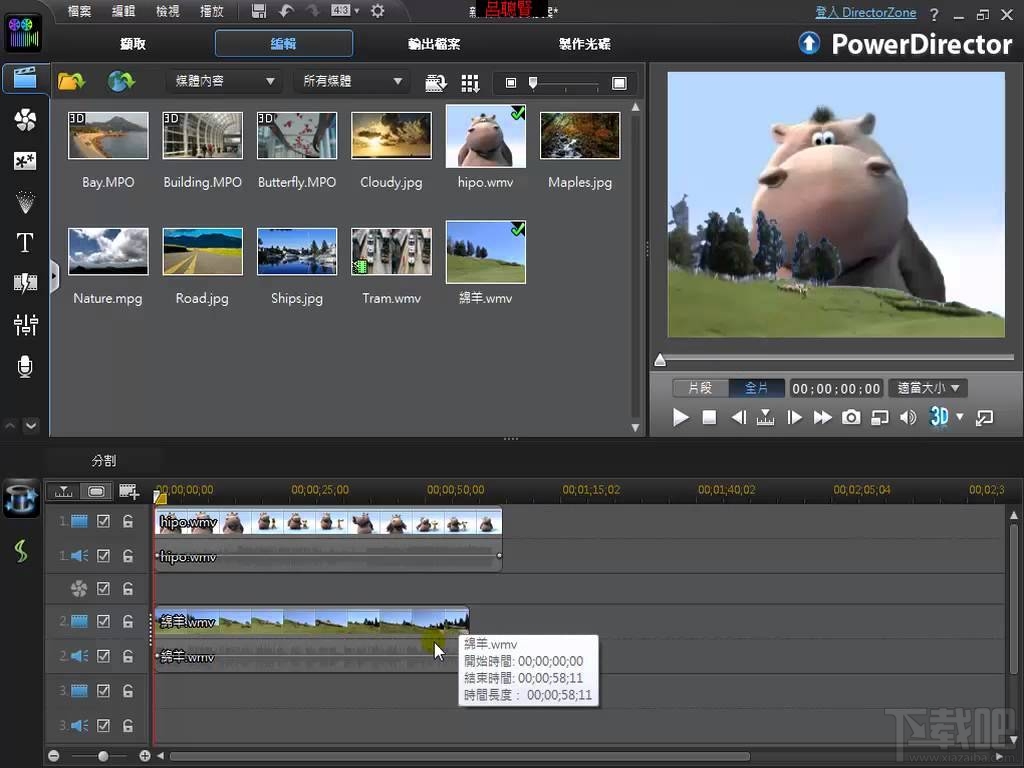The height and width of the screenshot is (768, 1024).
Task: Click the 登入 DirectorZone link
Action: point(865,13)
